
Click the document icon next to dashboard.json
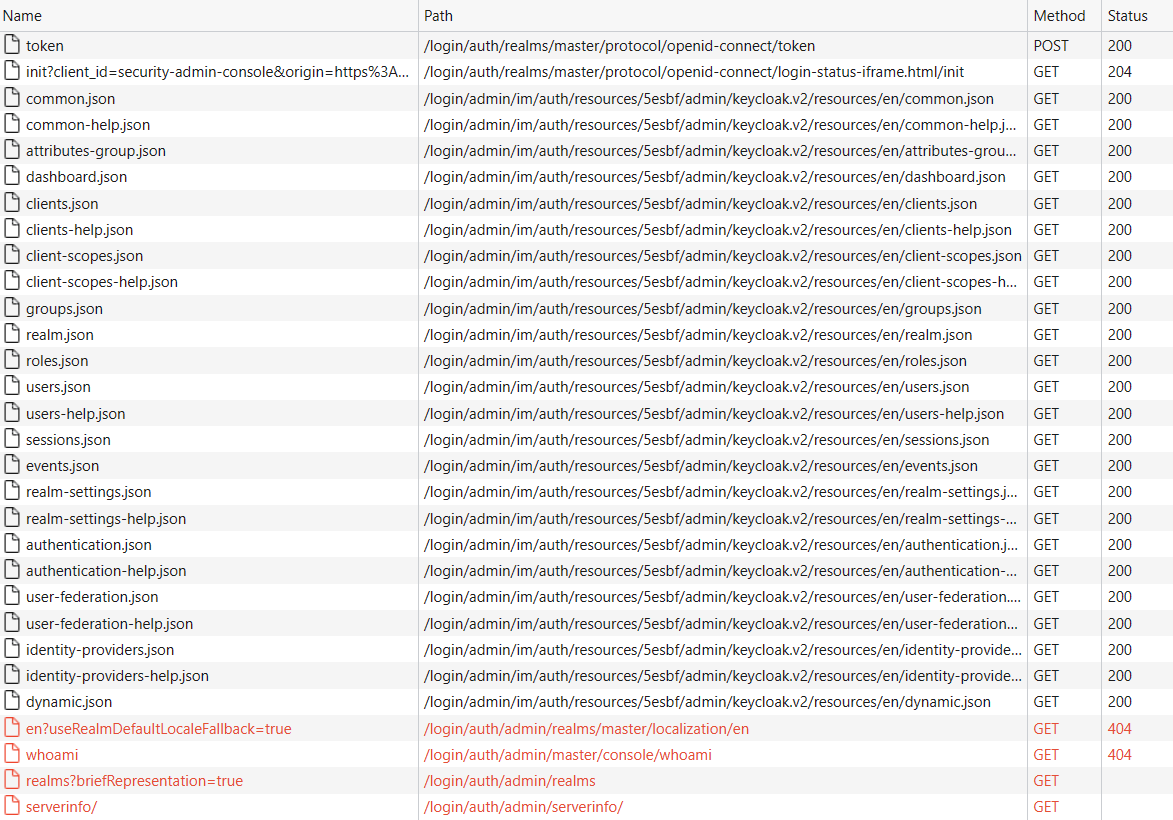(x=11, y=176)
